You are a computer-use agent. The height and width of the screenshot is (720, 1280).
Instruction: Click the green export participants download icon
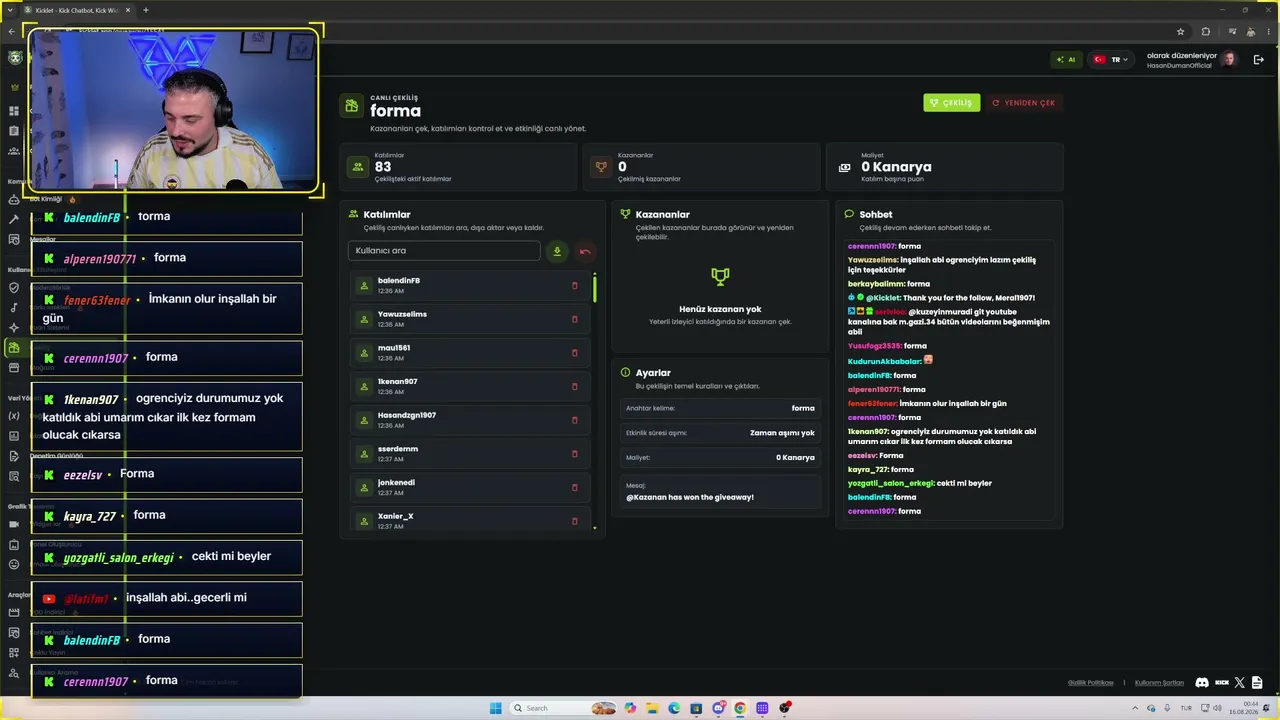pos(557,251)
